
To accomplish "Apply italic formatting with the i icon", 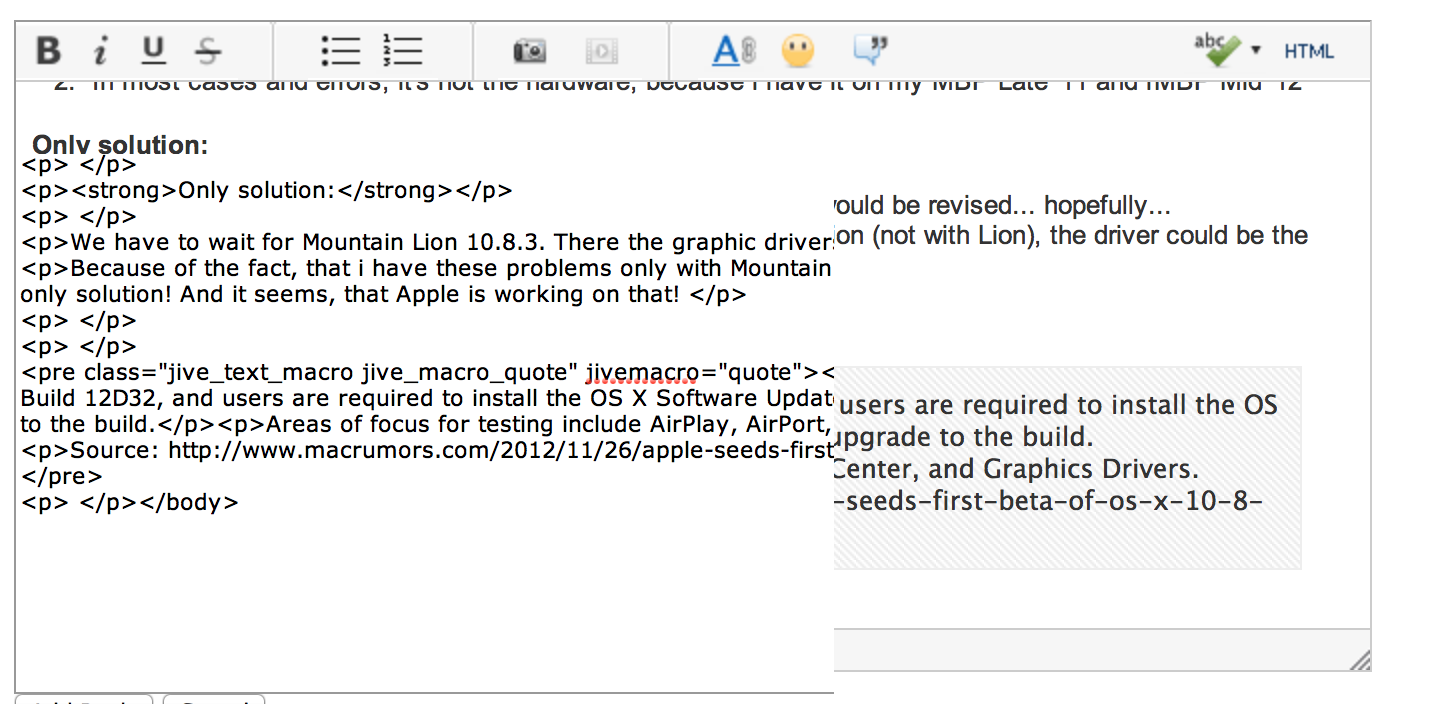I will [x=100, y=50].
